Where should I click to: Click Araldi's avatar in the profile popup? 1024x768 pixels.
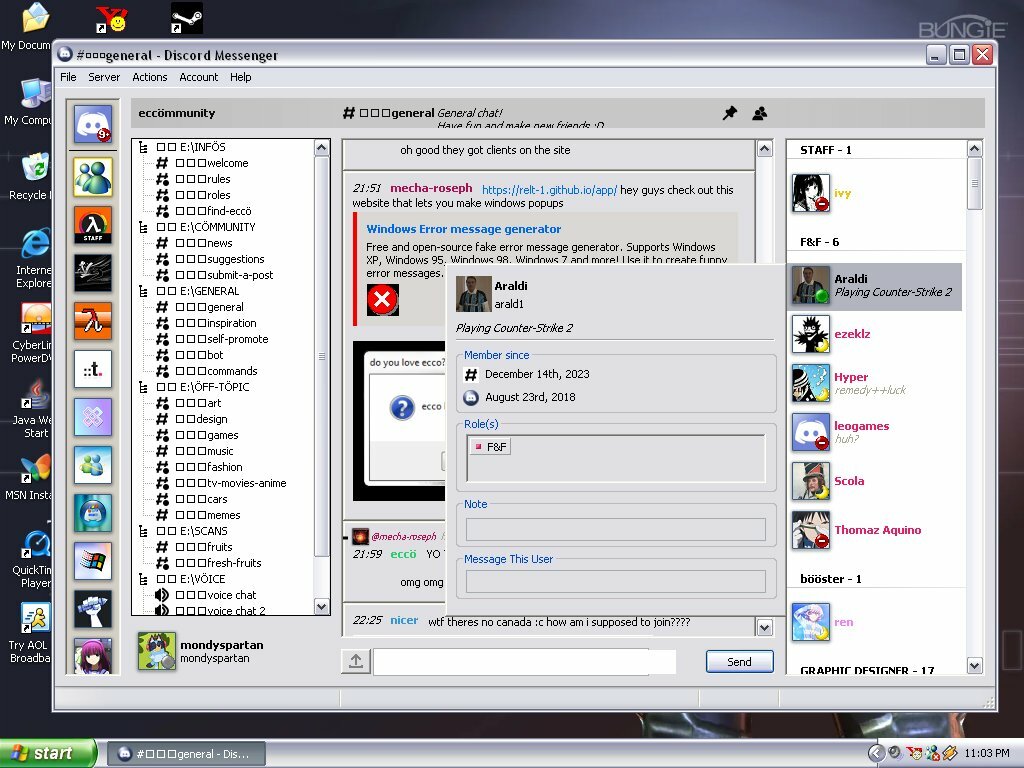point(473,294)
